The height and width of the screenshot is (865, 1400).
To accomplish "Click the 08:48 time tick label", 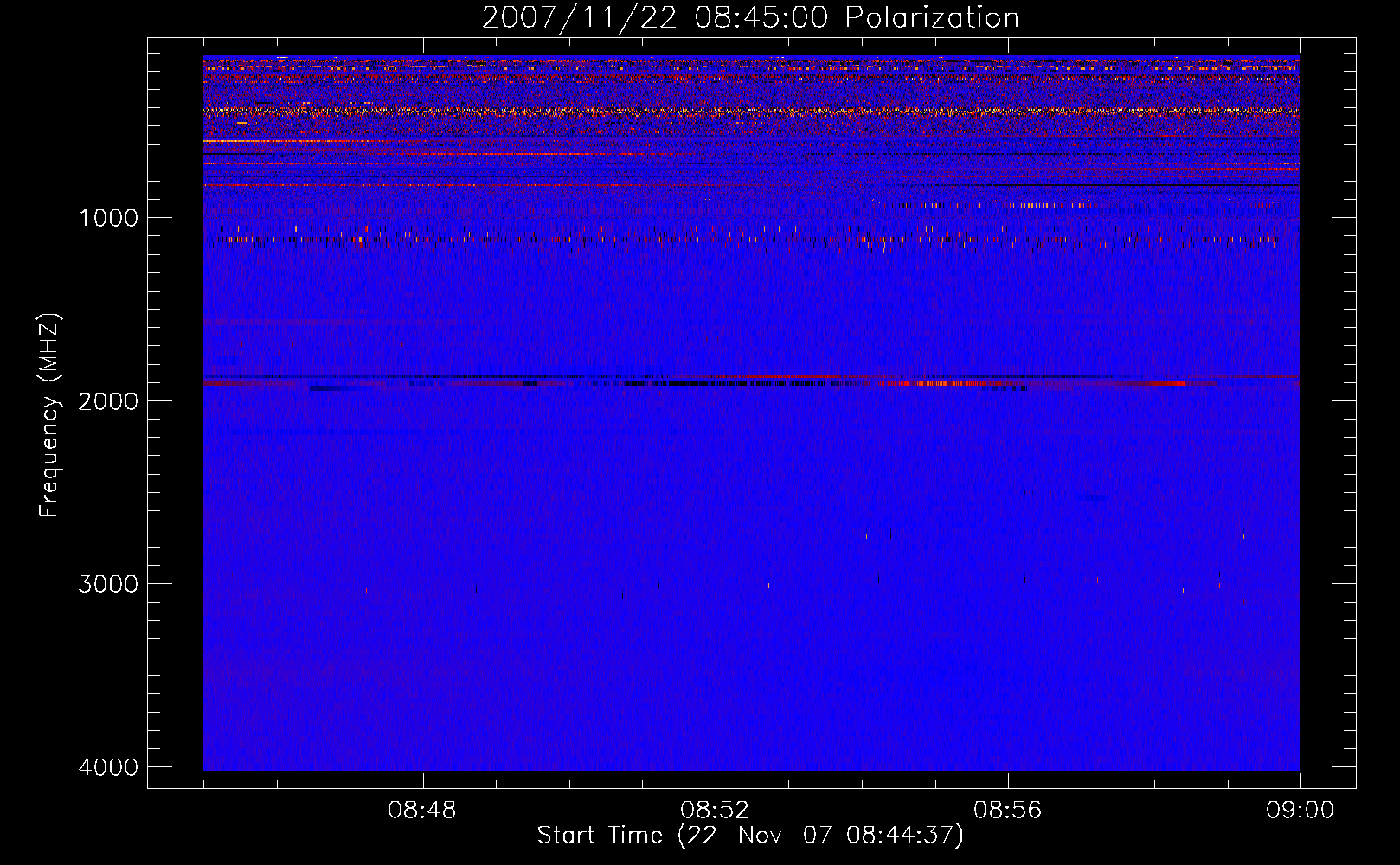I will [422, 811].
